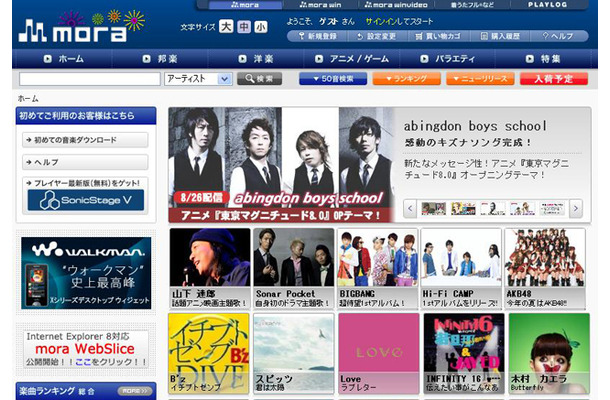Open 邦楽 navigation menu
Screen dimensions: 610x400
[x=160, y=59]
